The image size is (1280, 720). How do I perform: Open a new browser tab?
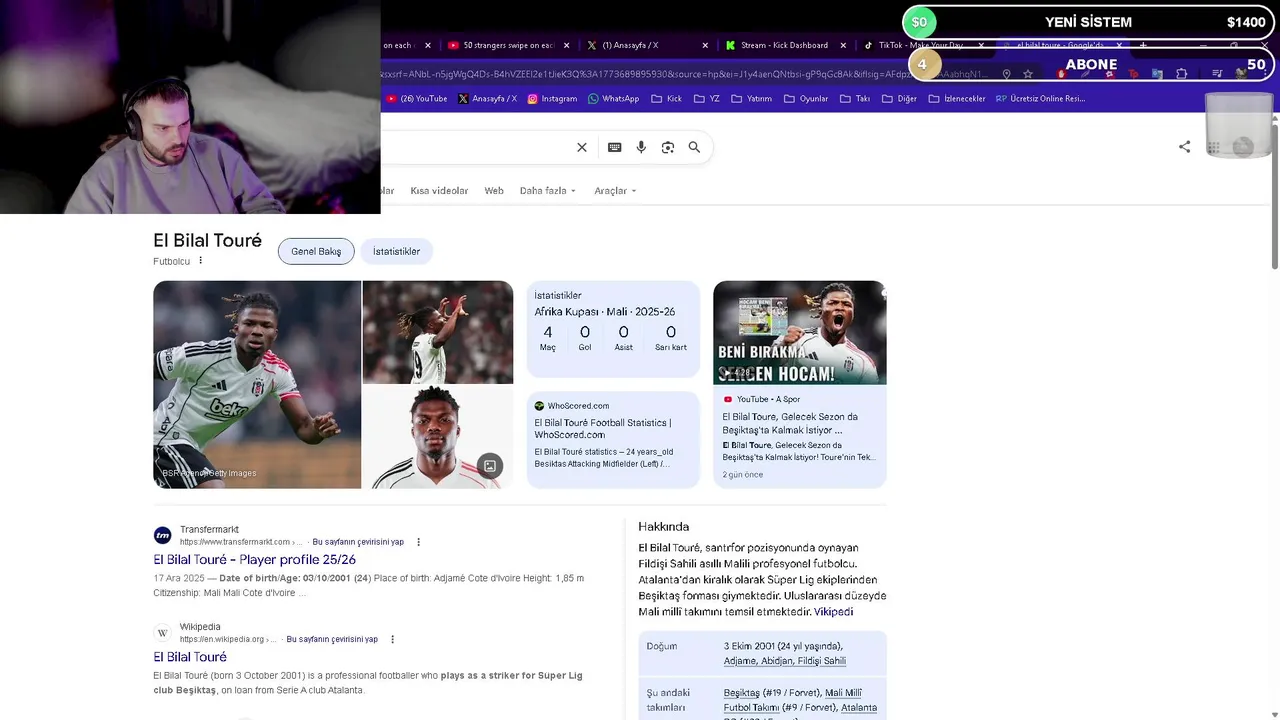[x=1143, y=45]
